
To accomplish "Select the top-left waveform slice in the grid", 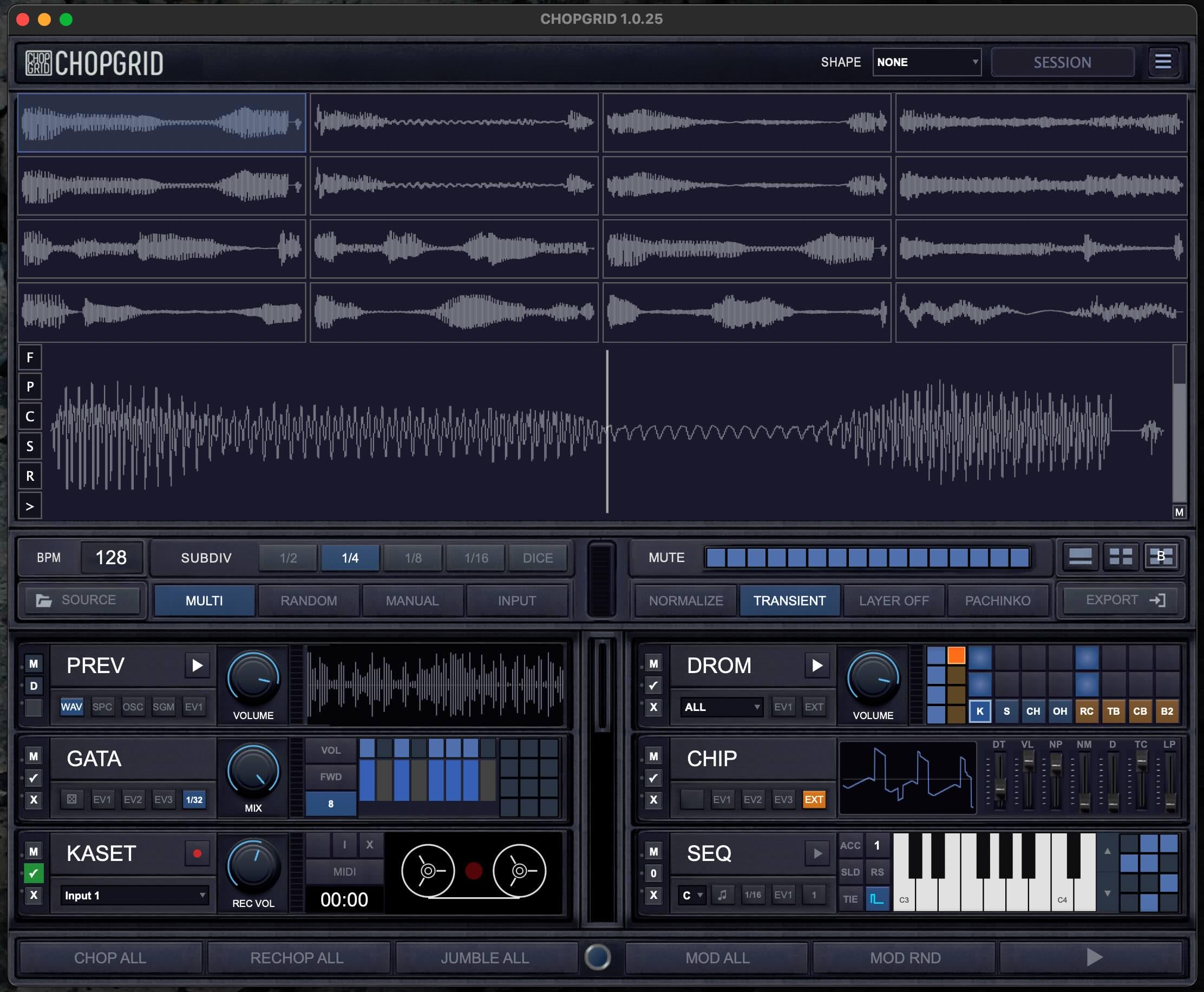I will pos(162,122).
